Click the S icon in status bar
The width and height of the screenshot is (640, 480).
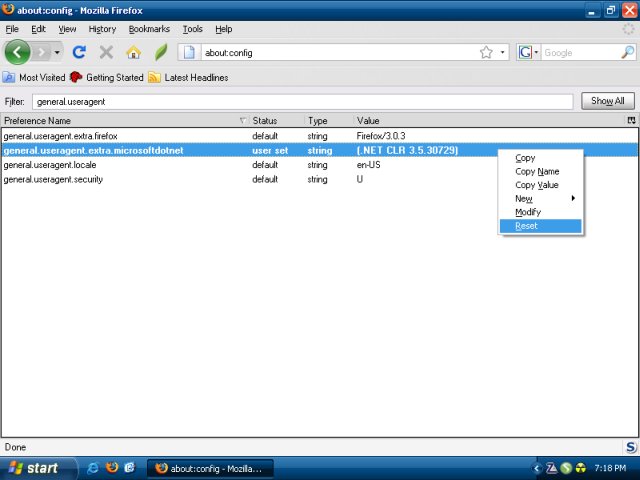tap(630, 447)
